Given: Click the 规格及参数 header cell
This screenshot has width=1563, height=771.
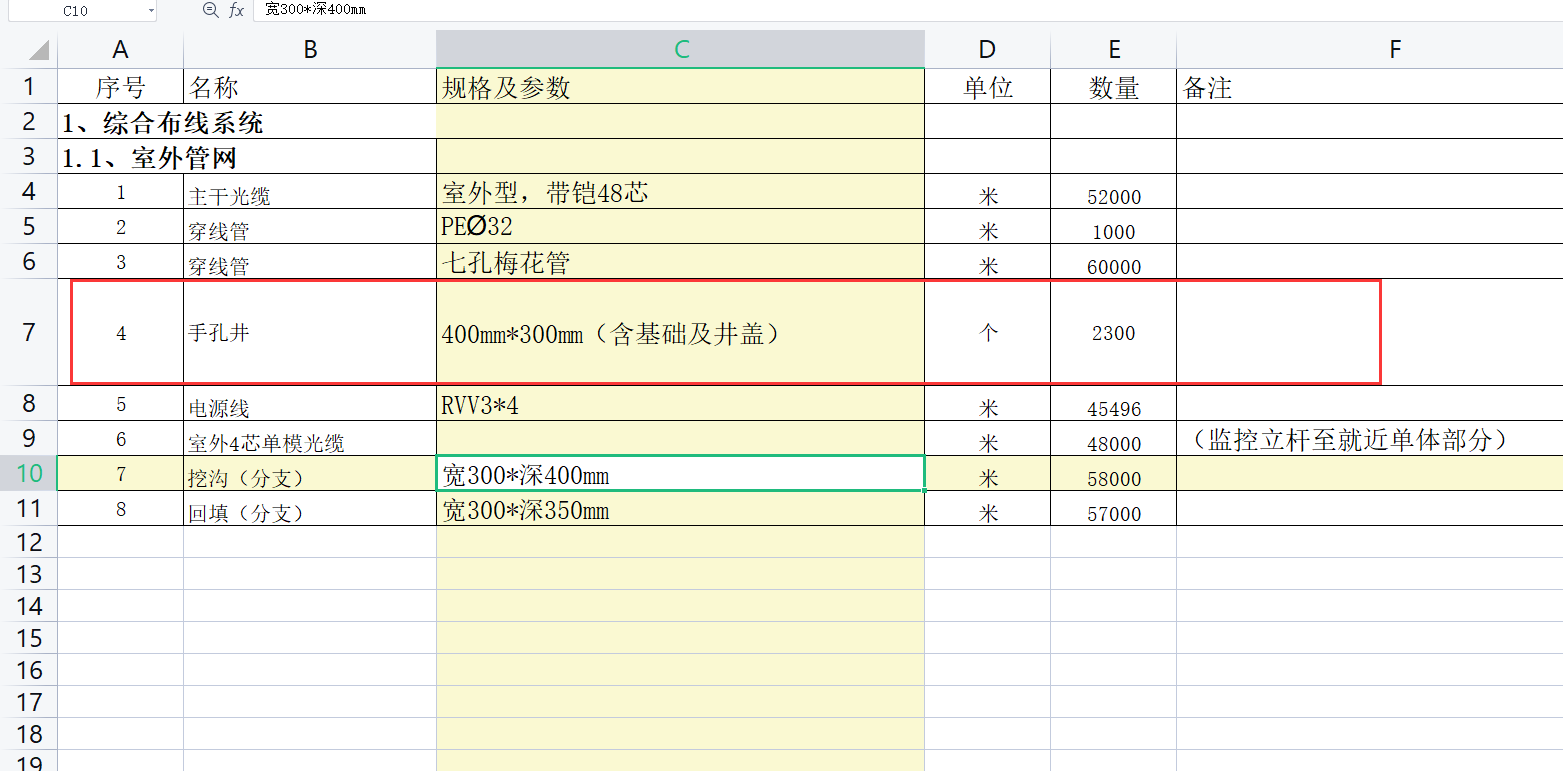Looking at the screenshot, I should (x=681, y=87).
